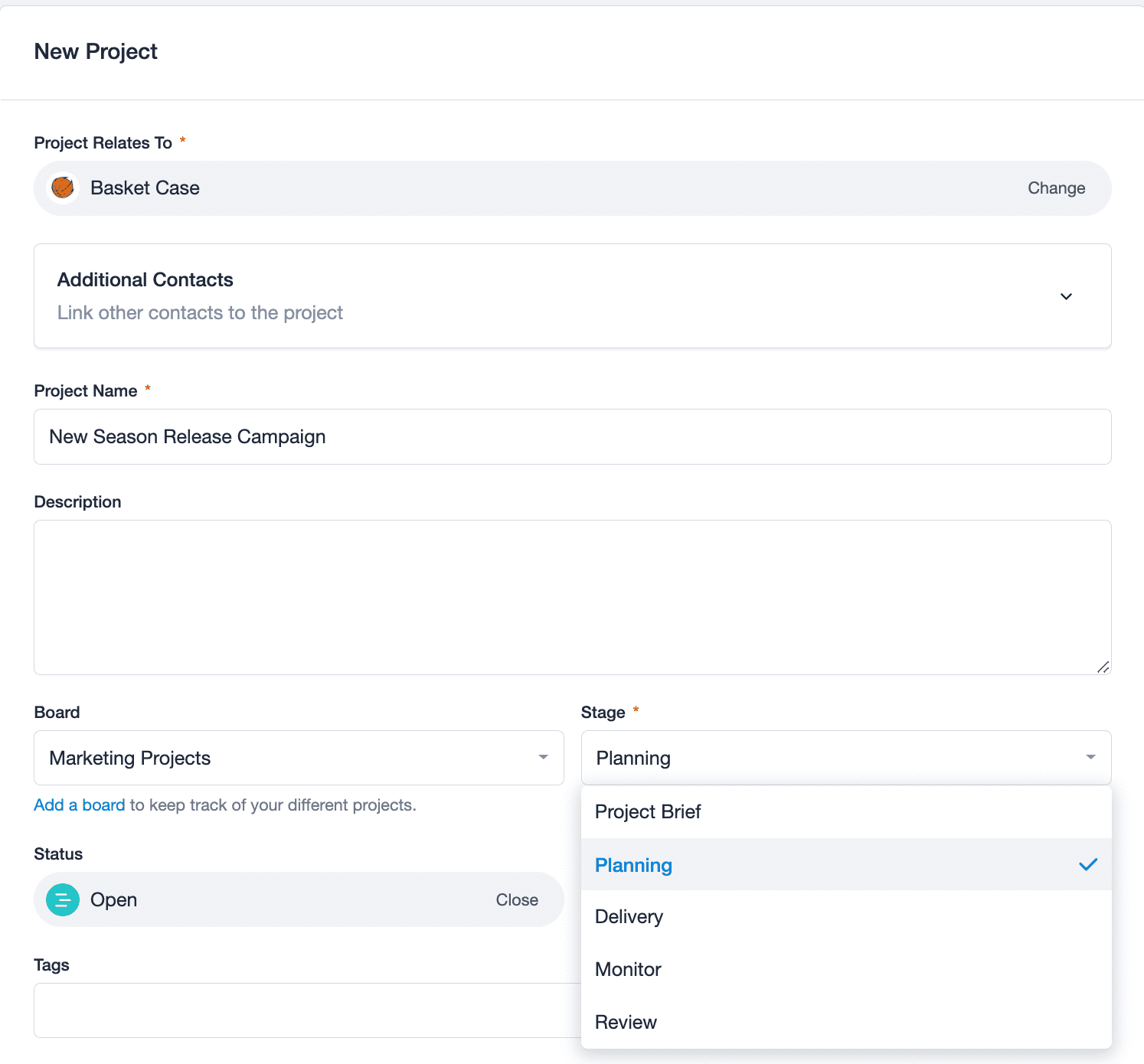
Task: Click the Project Name input field
Action: point(573,436)
